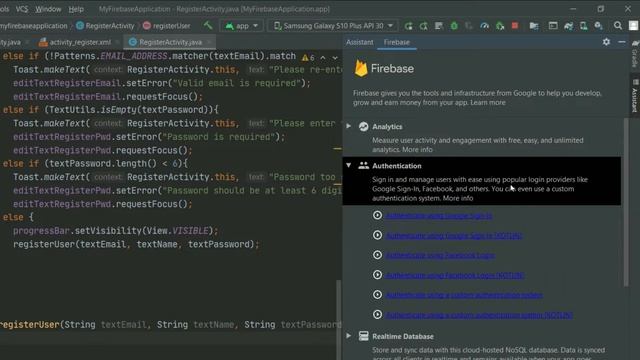The image size is (640, 360).
Task: Open the VCS menu
Action: pos(22,9)
